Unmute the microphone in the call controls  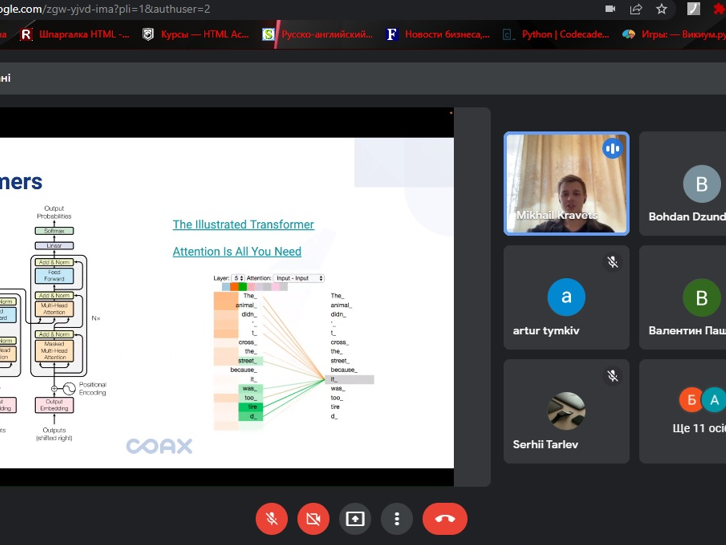click(271, 519)
